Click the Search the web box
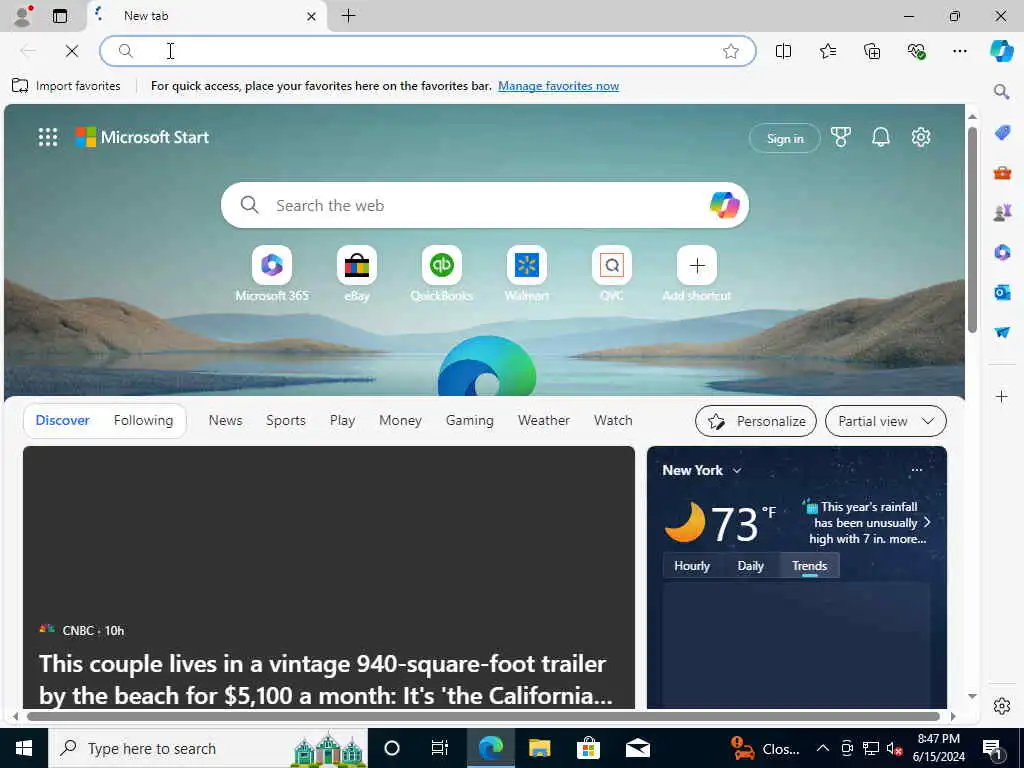Screen dimensions: 1024x768 pyautogui.click(x=485, y=205)
